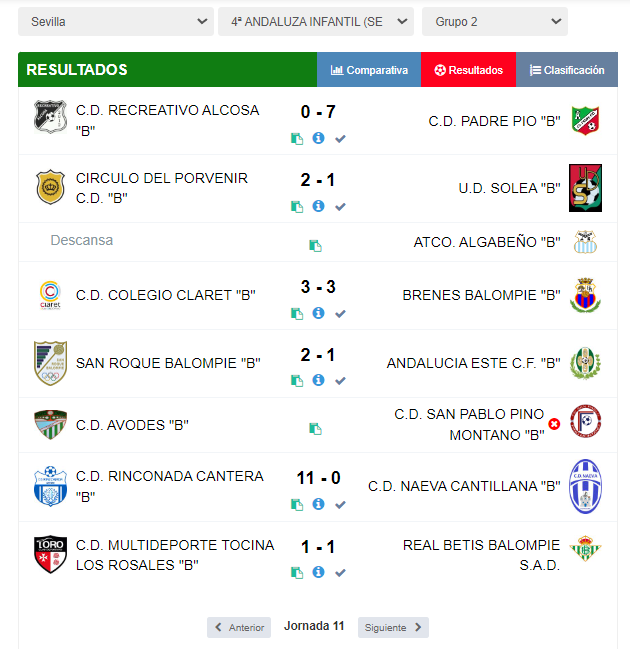Click info icon for Rinconada Cantera 11-0 match
630x649 pixels.
tap(318, 504)
